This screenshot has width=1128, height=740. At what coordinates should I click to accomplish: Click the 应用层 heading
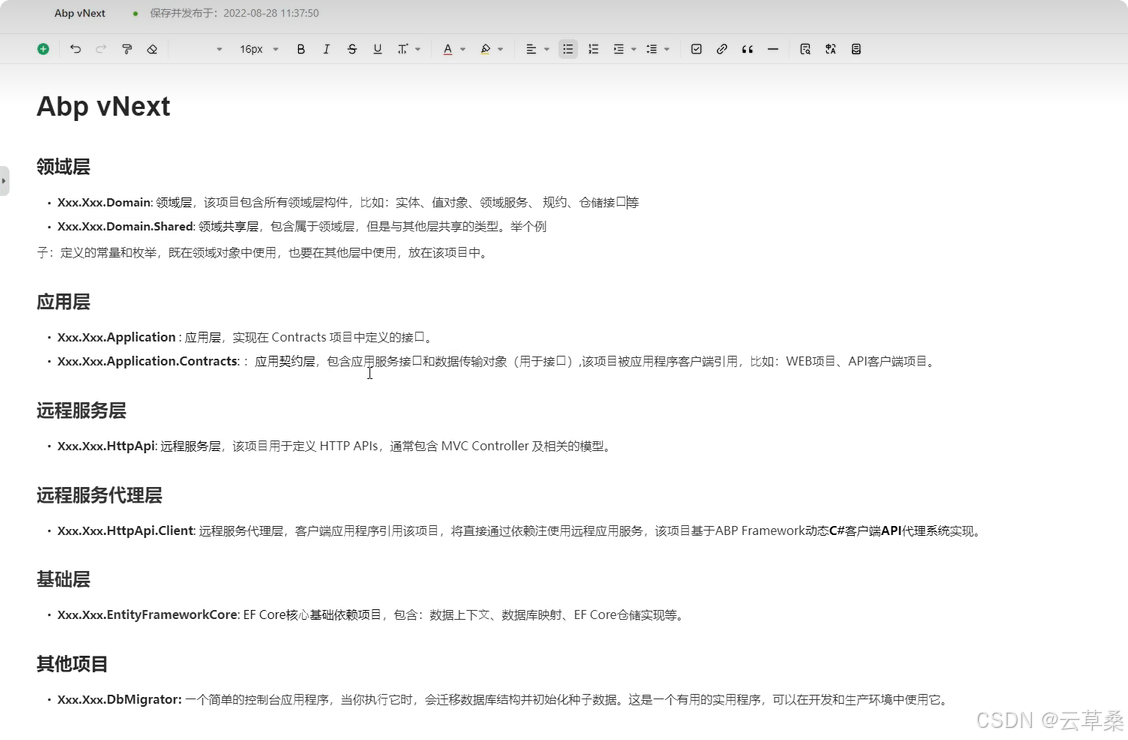click(63, 302)
